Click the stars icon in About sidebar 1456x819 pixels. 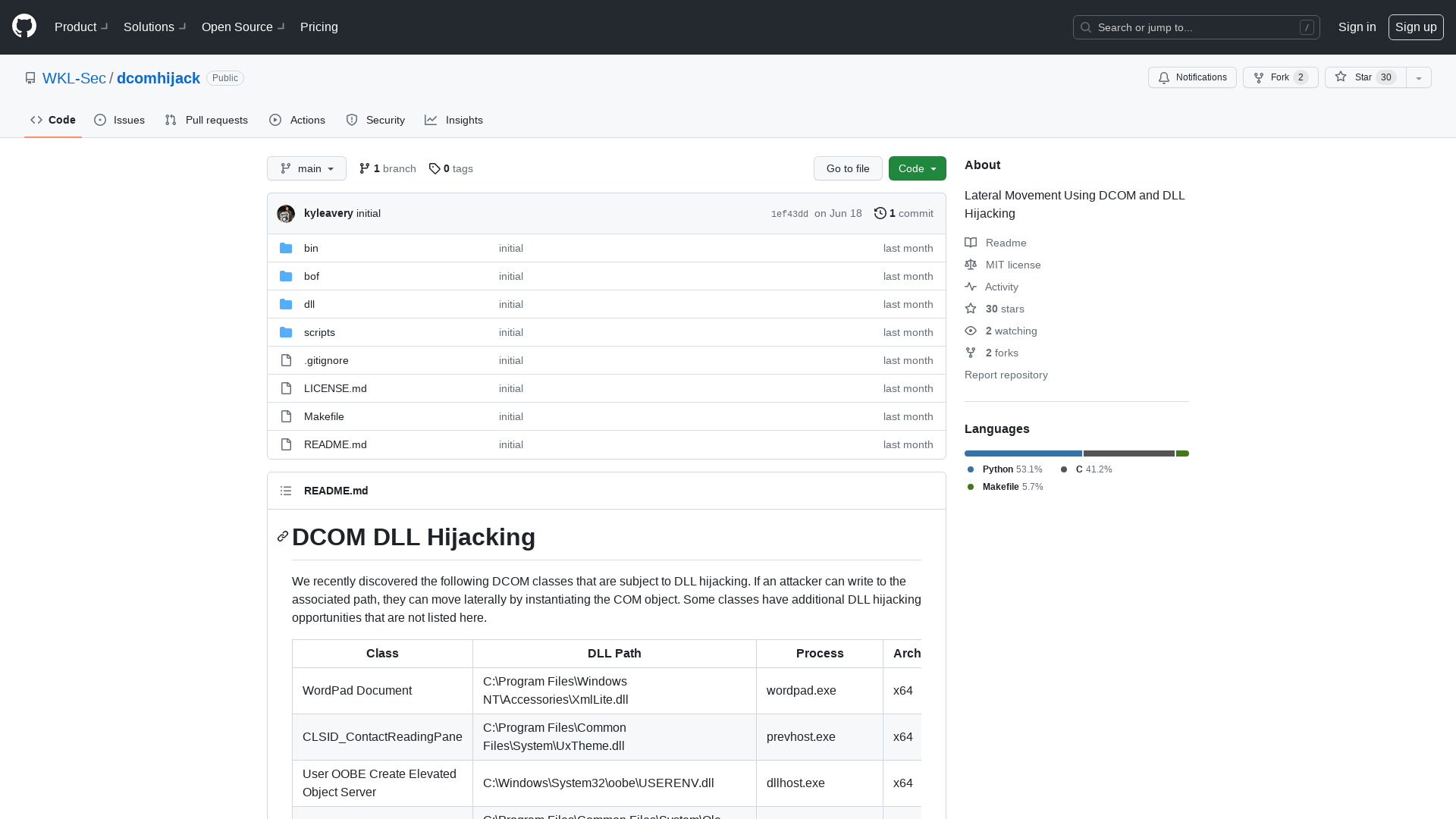[971, 309]
